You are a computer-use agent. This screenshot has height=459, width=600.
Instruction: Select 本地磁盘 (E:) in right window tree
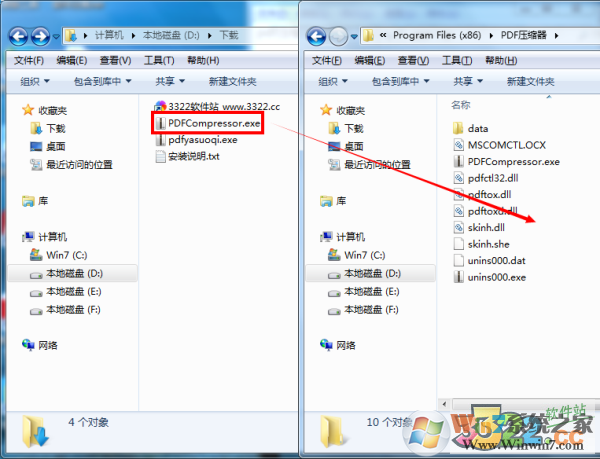tap(364, 292)
